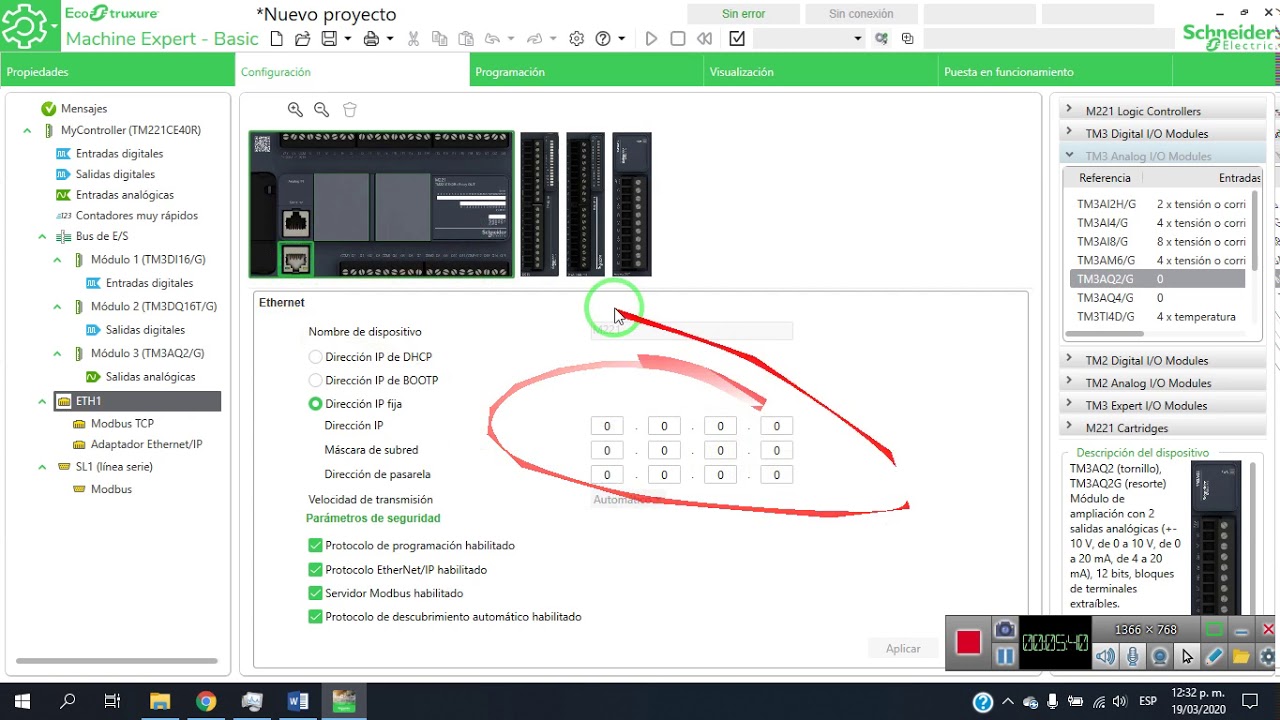Start the controller with the play icon
The height and width of the screenshot is (720, 1280).
pos(651,39)
